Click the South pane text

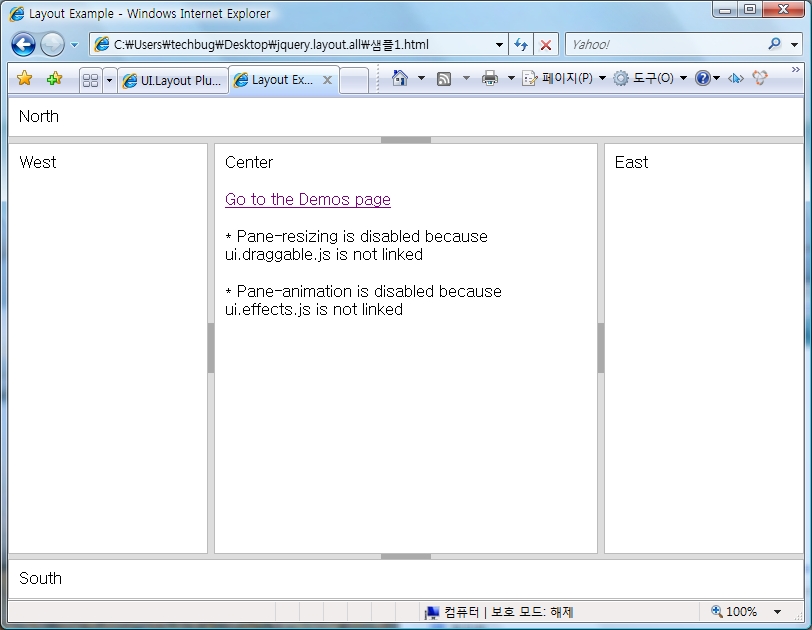tap(40, 578)
